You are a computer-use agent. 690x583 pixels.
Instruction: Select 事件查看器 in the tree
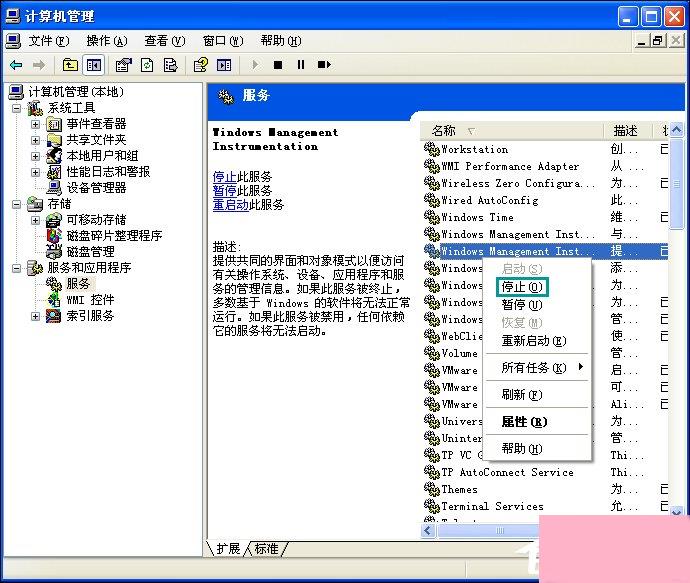coord(96,124)
